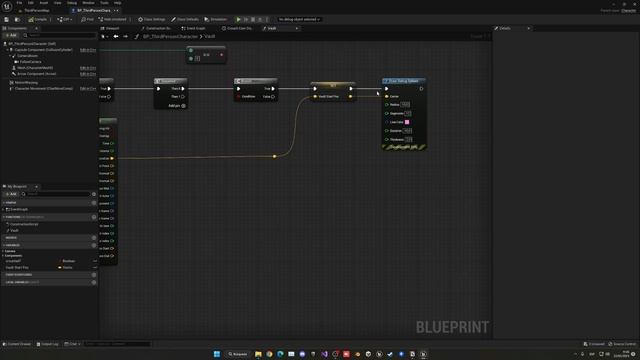Click Edit in C++ link for Capsule Component
640x360 pixels.
[88, 50]
